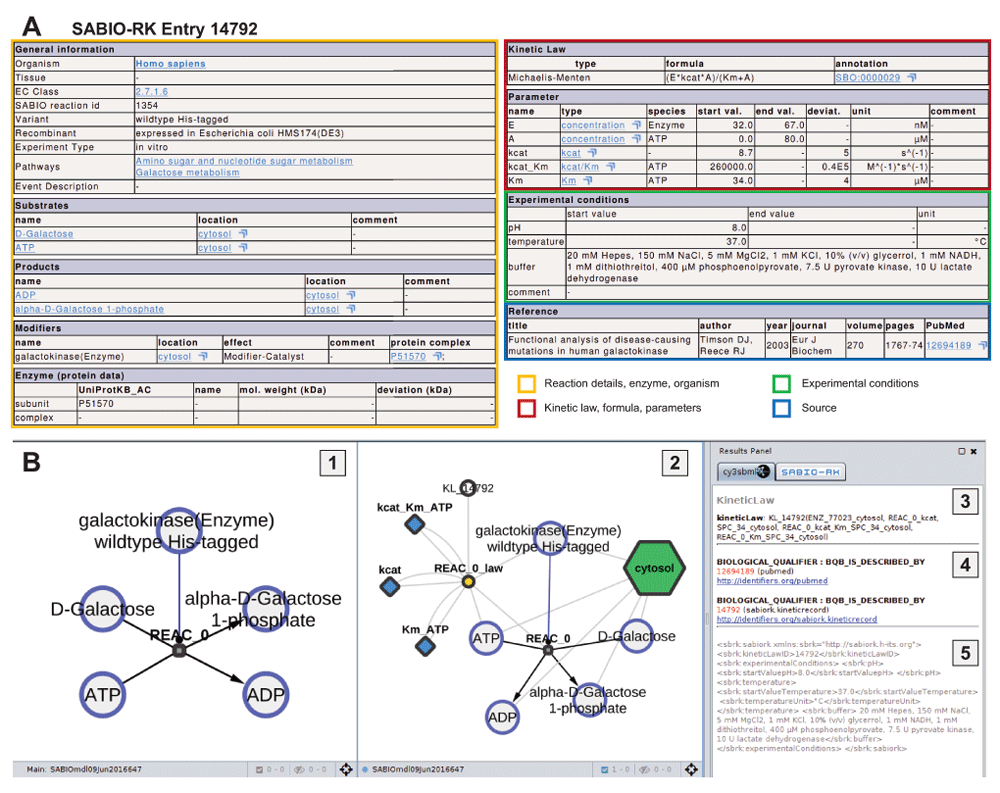Image resolution: width=1000 pixels, height=793 pixels.
Task: Open identifiers.org/pubmed link in Results Panel
Action: click(x=772, y=581)
